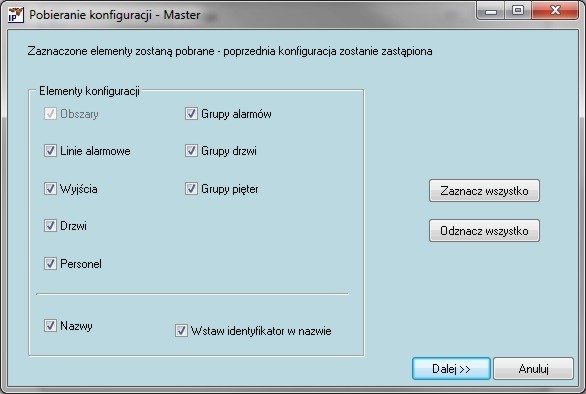This screenshot has width=586, height=394.
Task: Toggle the Linie alarmowe checkbox
Action: [50, 151]
